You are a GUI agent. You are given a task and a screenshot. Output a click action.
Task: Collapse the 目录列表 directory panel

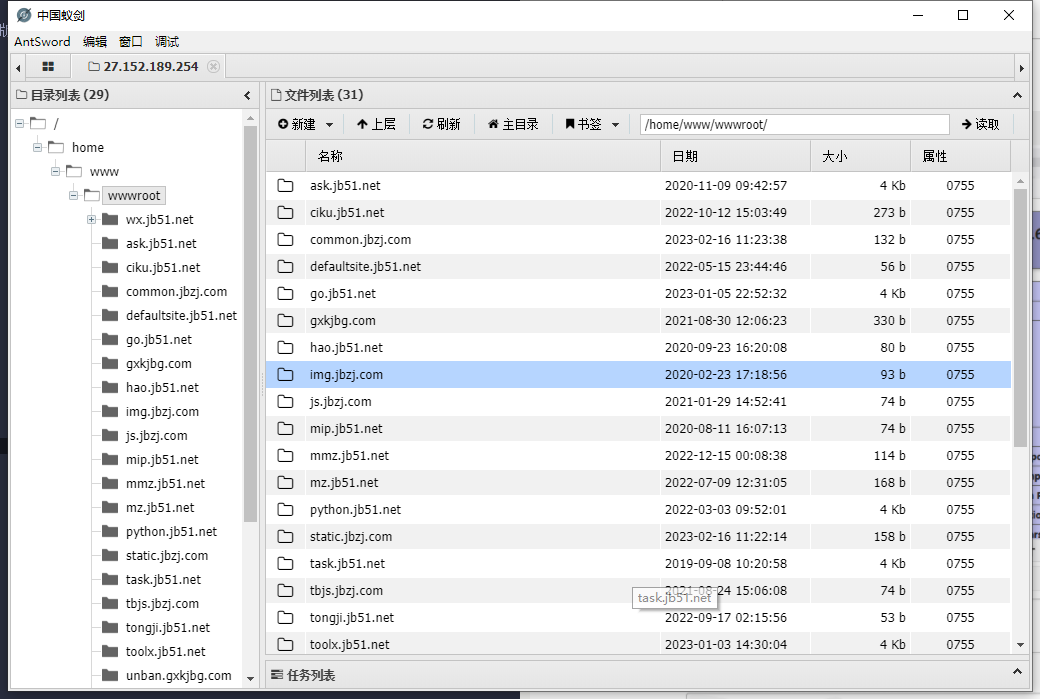[x=247, y=95]
